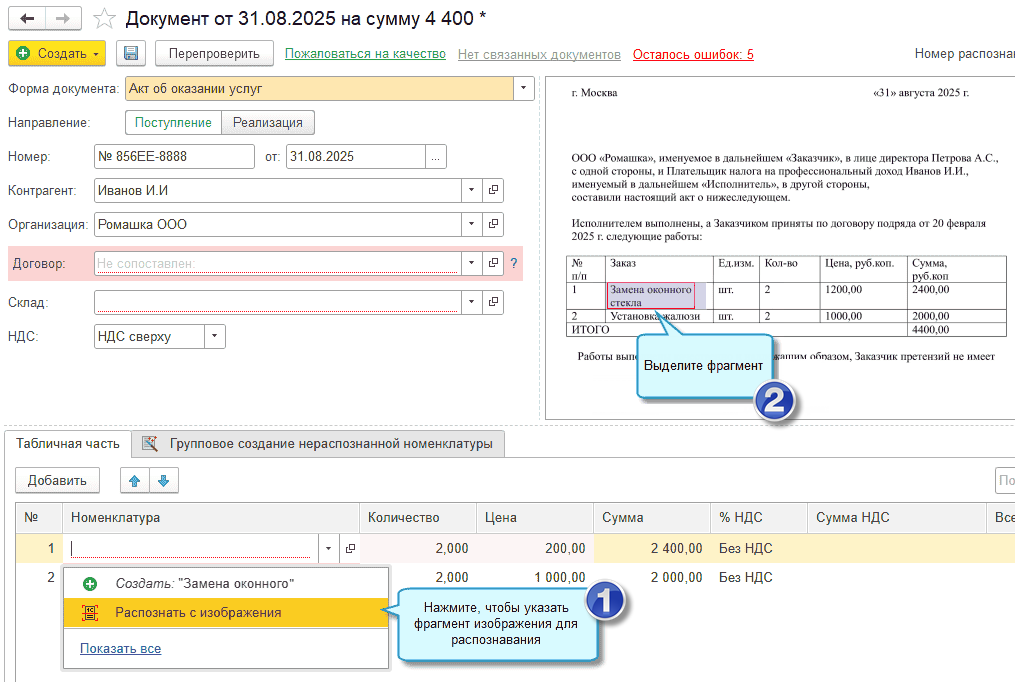Choose Распознать с изображения menu item
This screenshot has height=682, width=1015.
[198, 613]
